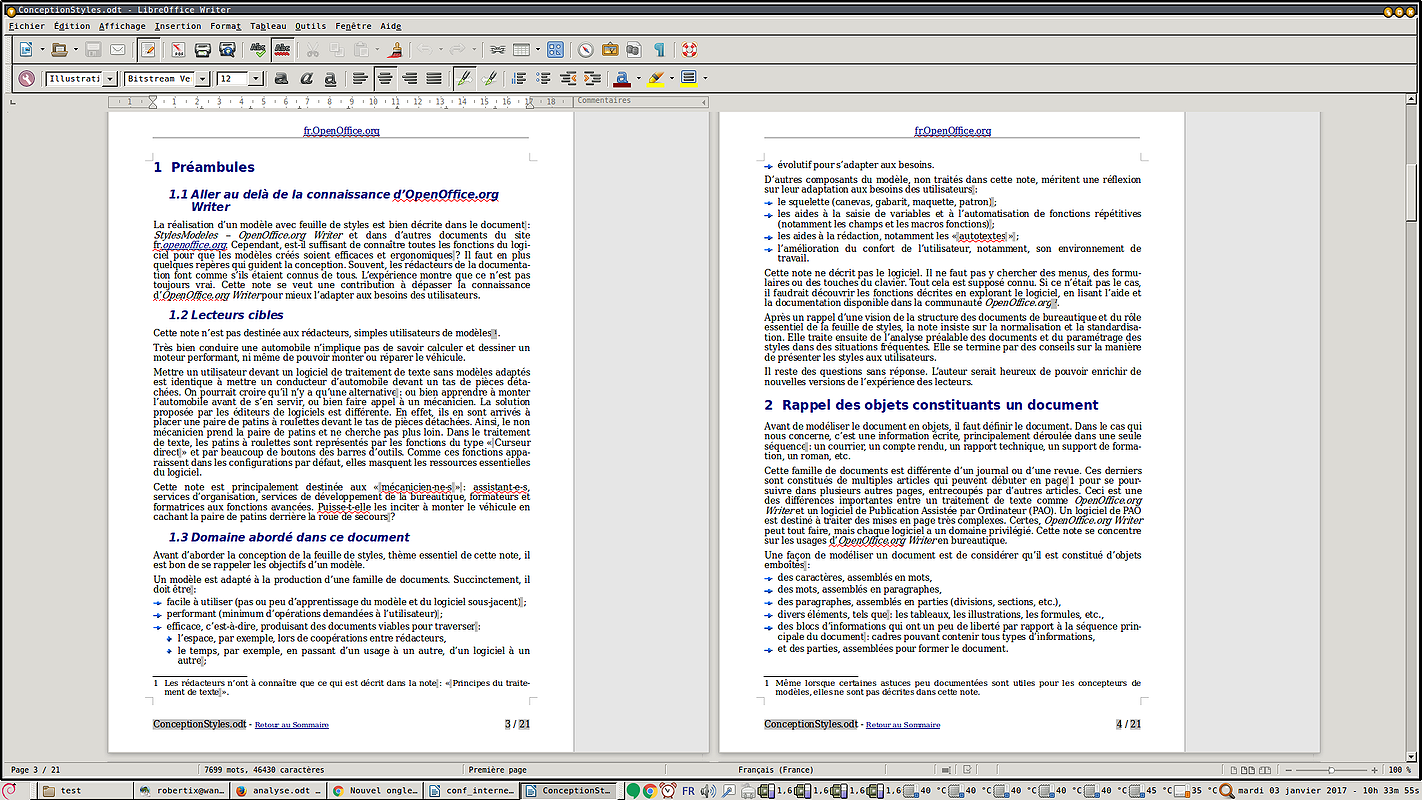This screenshot has width=1422, height=800.
Task: Expand the font color dropdown arrow
Action: pyautogui.click(x=638, y=78)
